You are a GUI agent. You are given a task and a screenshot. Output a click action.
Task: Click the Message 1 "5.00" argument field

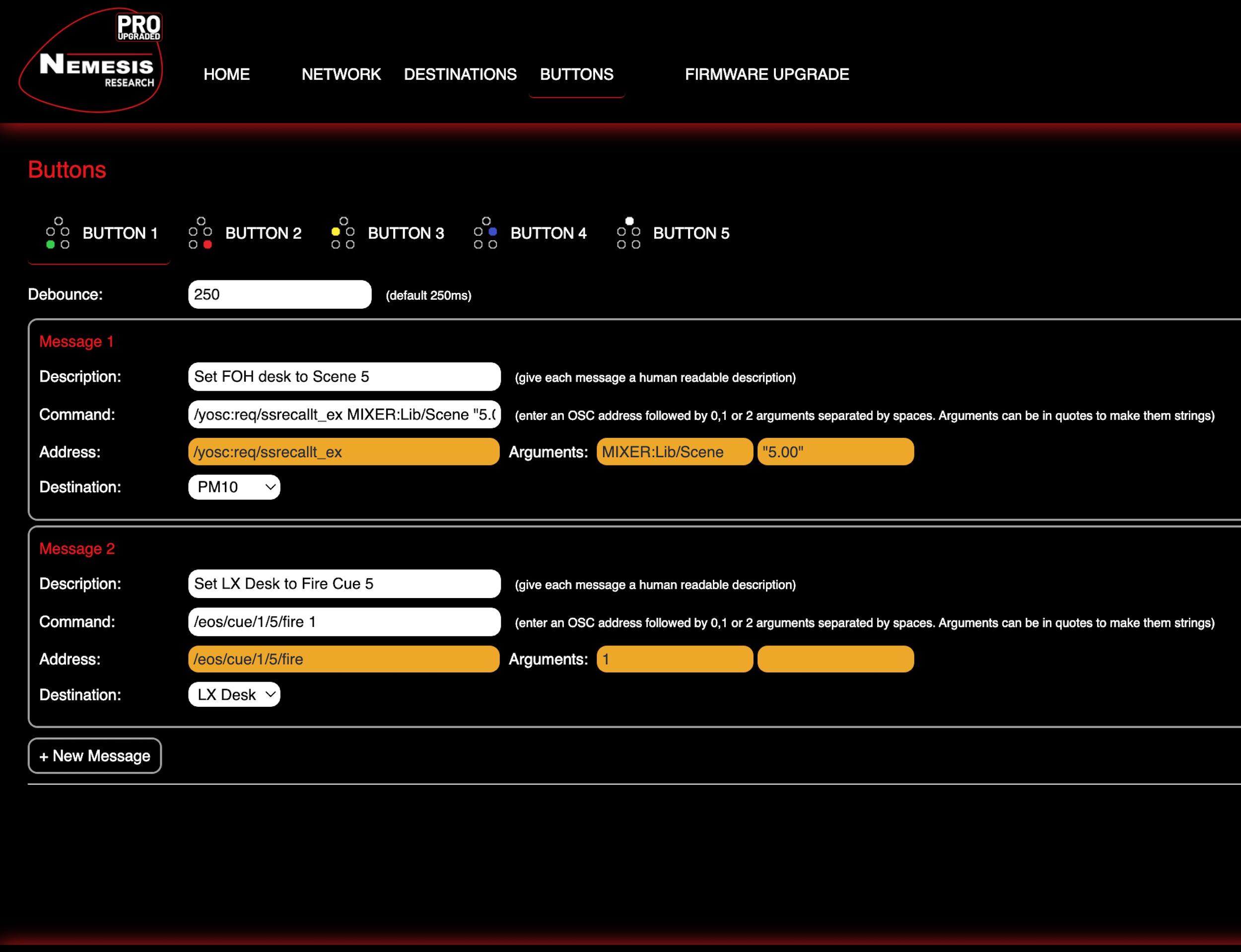(x=835, y=452)
